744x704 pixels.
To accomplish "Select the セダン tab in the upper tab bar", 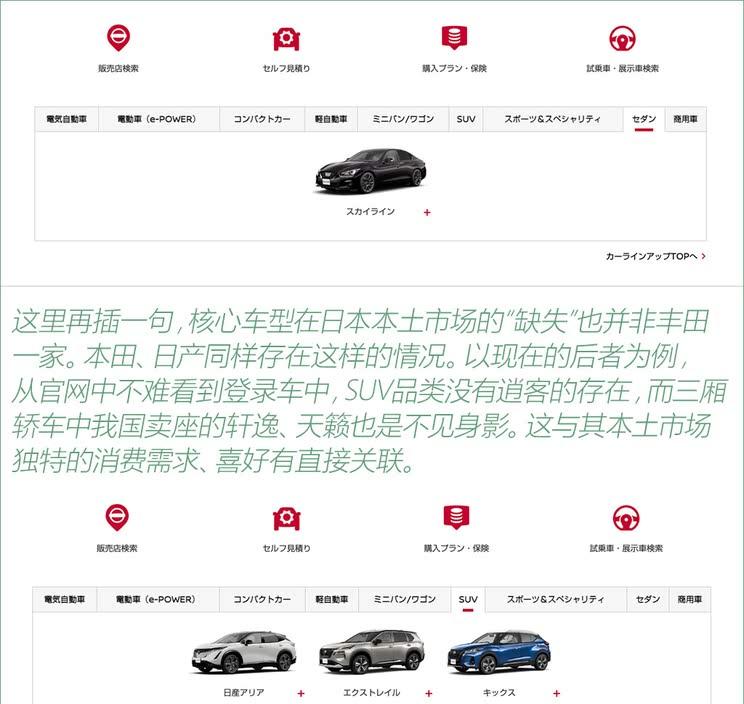I will tap(644, 119).
